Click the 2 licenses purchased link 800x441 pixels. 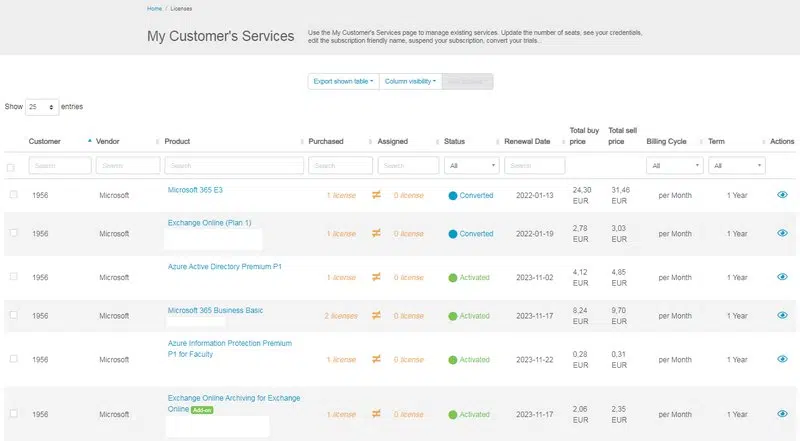[x=341, y=316]
